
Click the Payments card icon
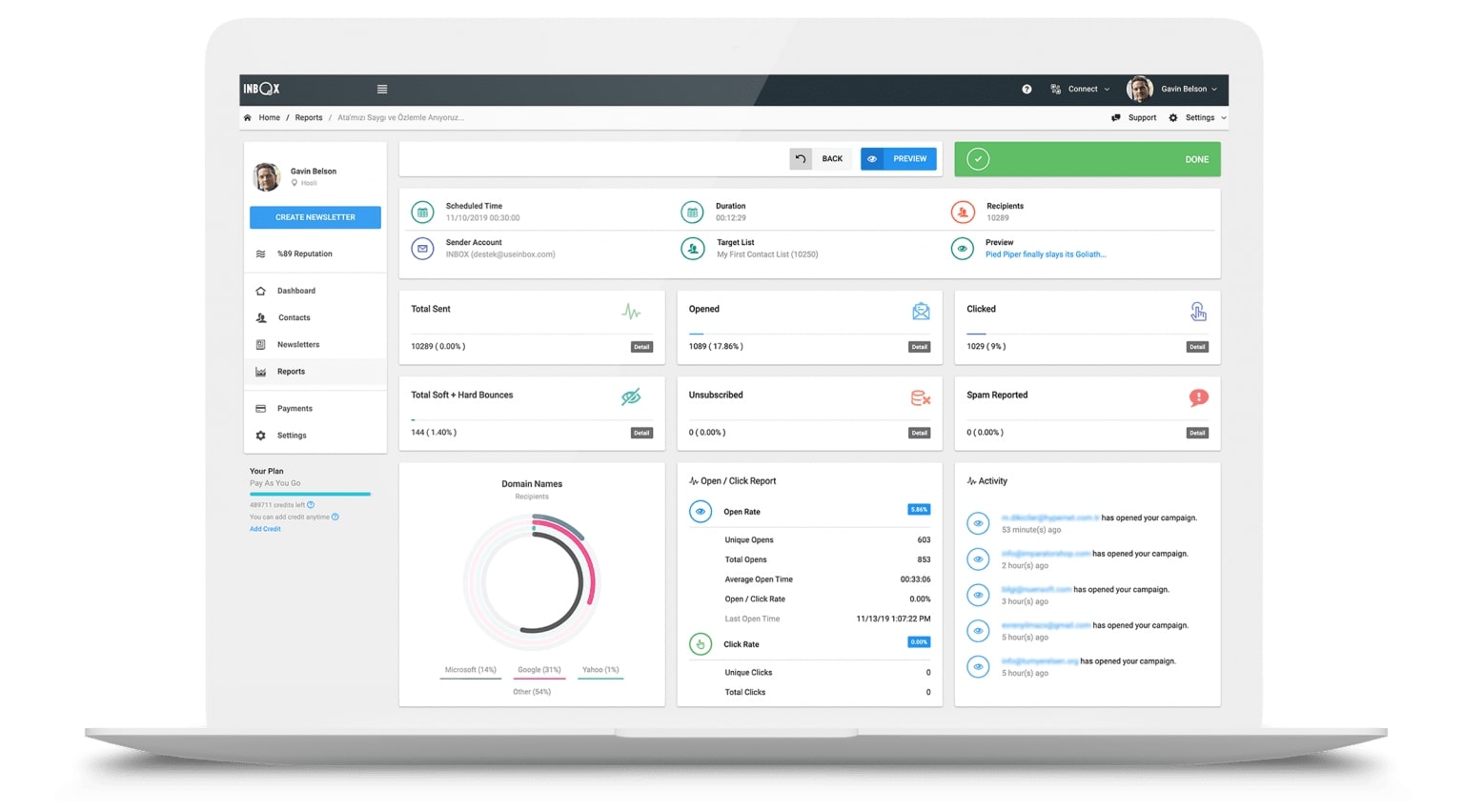pyautogui.click(x=261, y=408)
